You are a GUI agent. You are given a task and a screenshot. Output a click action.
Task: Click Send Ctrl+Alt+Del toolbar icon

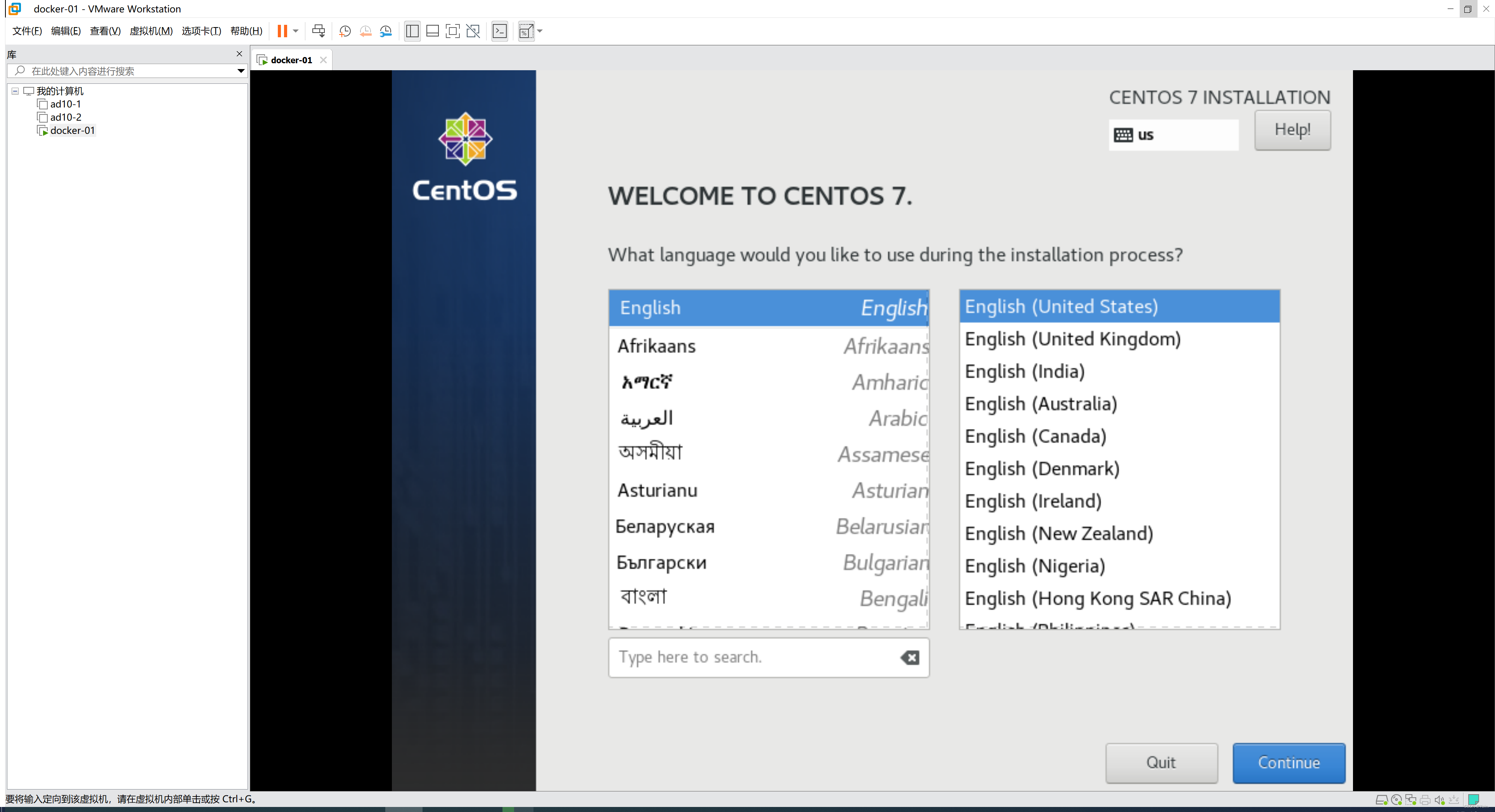pyautogui.click(x=319, y=31)
